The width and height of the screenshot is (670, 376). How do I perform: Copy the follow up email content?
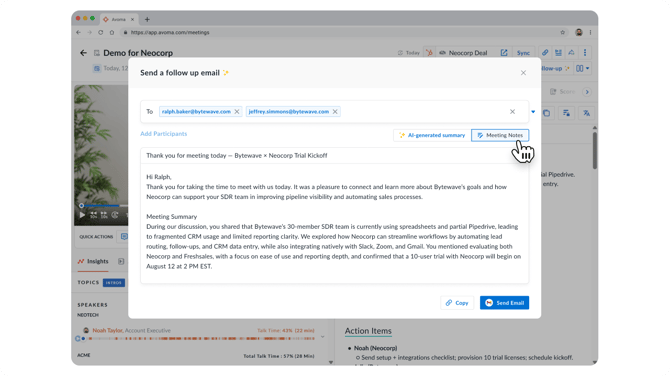point(457,303)
